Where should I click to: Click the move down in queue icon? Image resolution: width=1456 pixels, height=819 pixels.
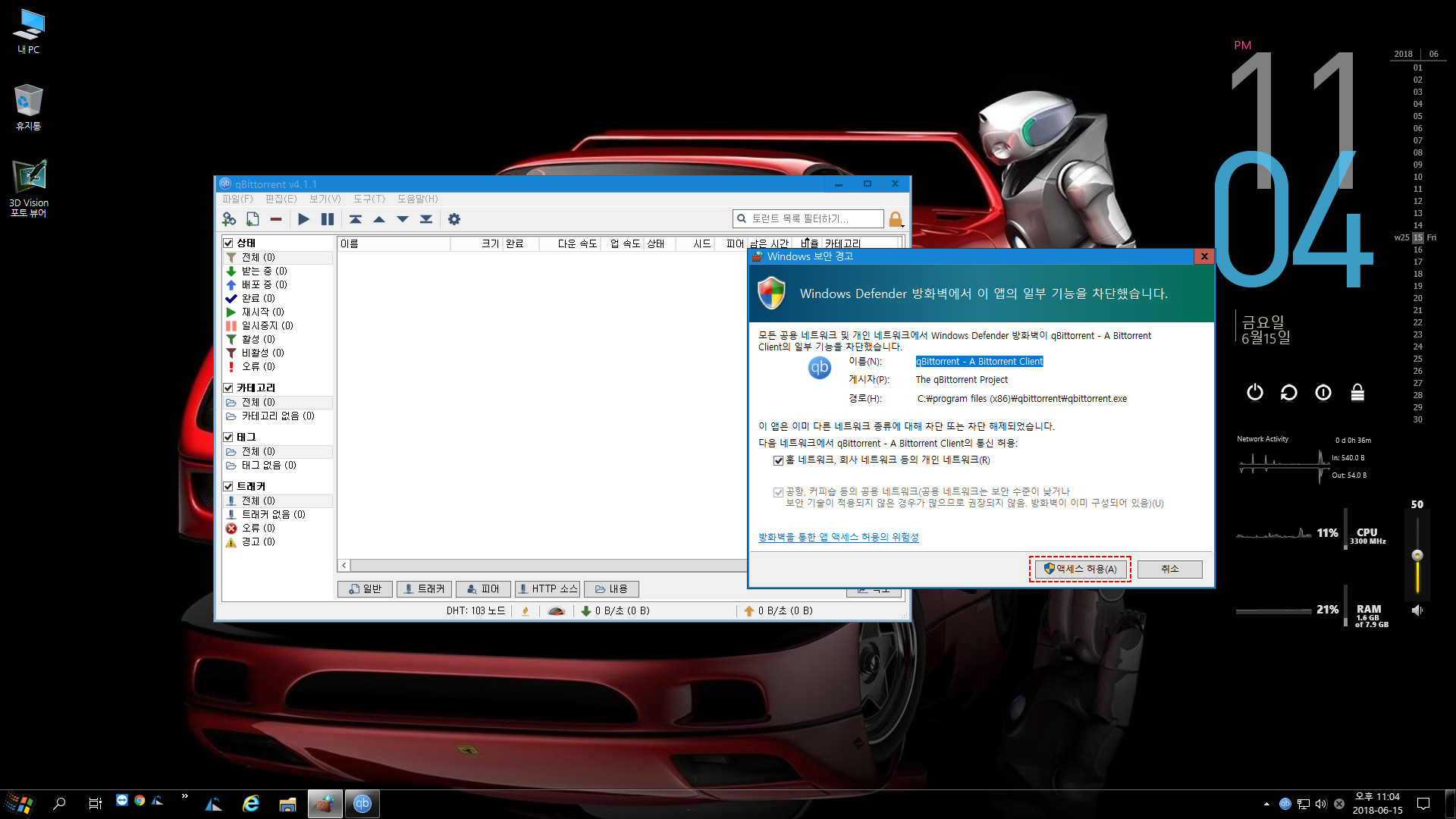[403, 219]
